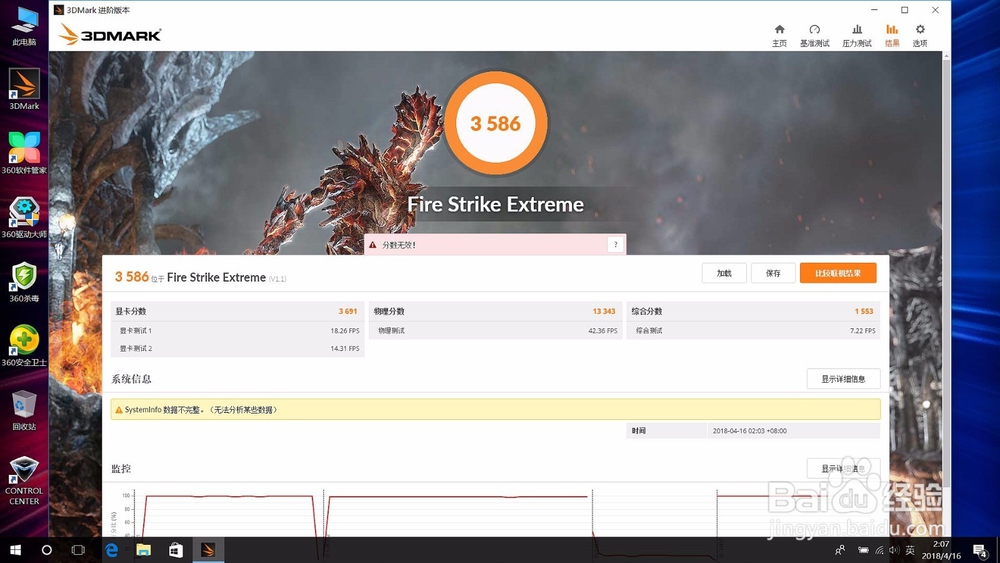Open the Options (选项) gear tab
The image size is (1000, 563).
920,36
